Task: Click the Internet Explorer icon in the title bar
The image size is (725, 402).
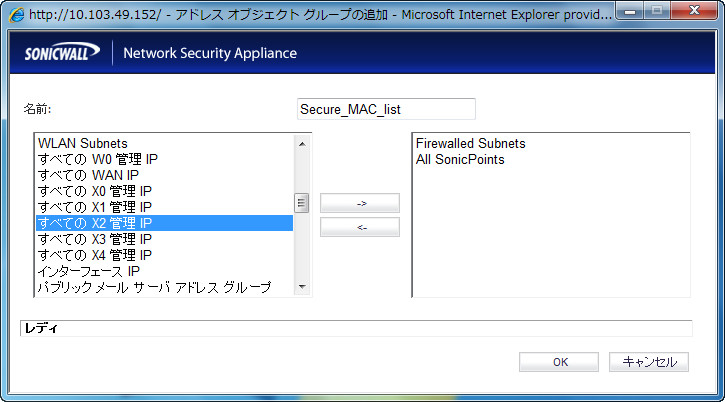Action: pyautogui.click(x=17, y=14)
